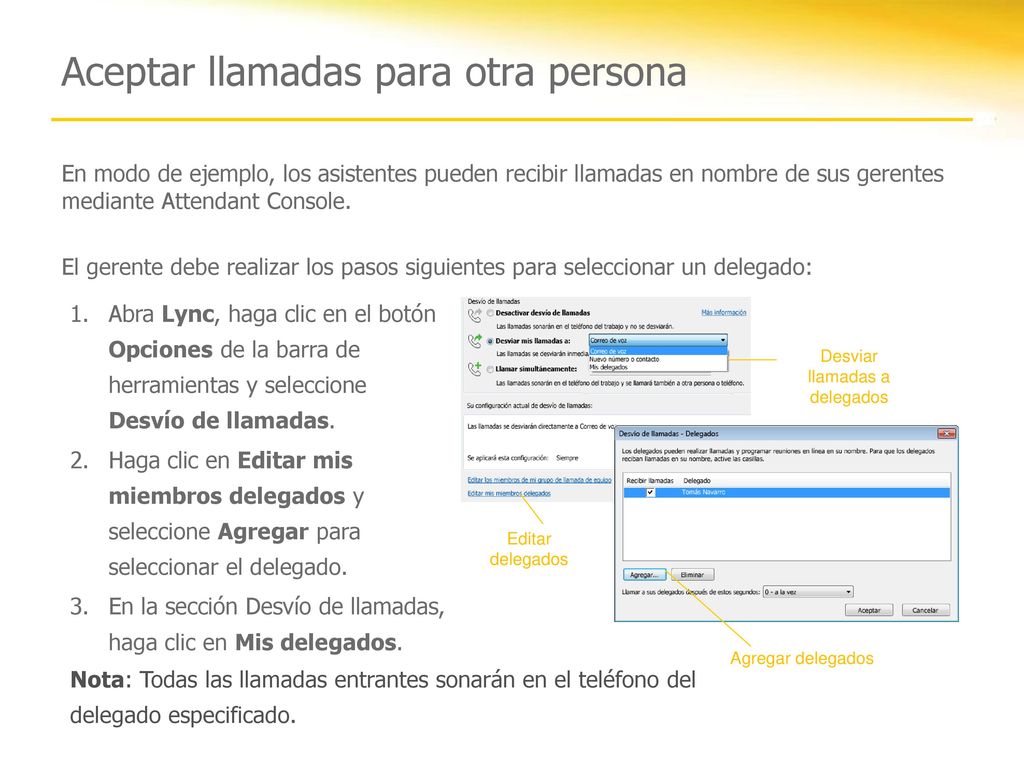Click the Eliminar button

pos(692,575)
